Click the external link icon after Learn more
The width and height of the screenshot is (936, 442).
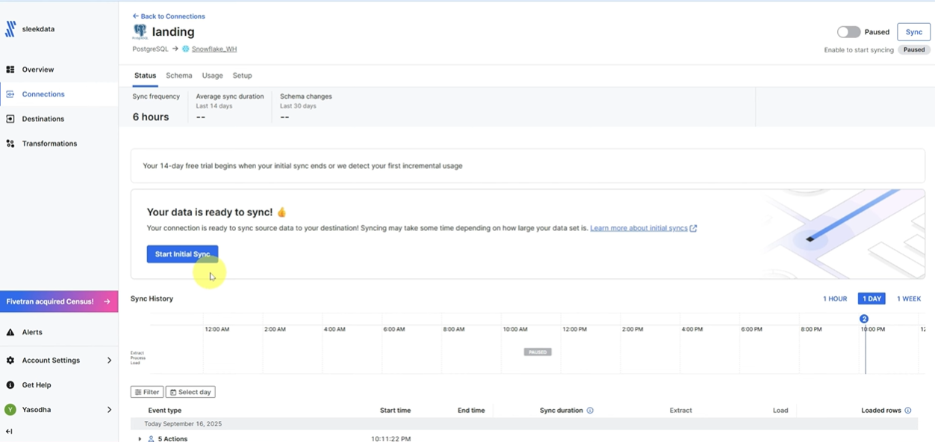tap(693, 228)
